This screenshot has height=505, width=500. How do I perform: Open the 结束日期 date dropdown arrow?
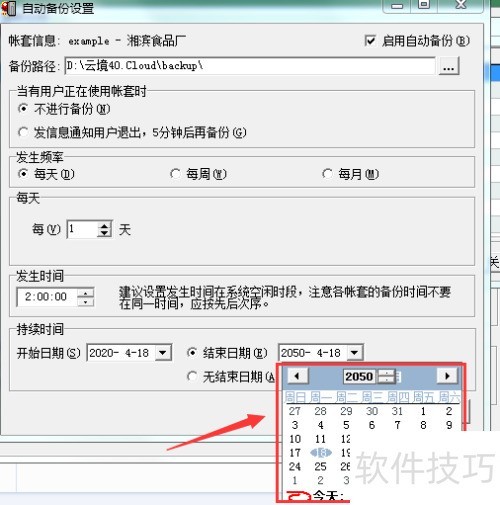tap(355, 353)
